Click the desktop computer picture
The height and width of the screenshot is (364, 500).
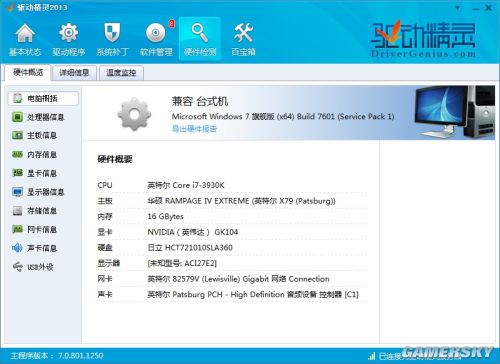(x=454, y=112)
